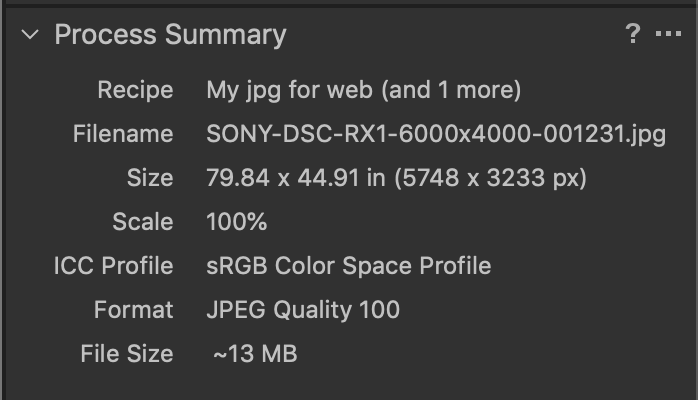Screen dimensions: 698x400
Task: Select the 'My jpg for web' recipe value
Action: [x=290, y=90]
